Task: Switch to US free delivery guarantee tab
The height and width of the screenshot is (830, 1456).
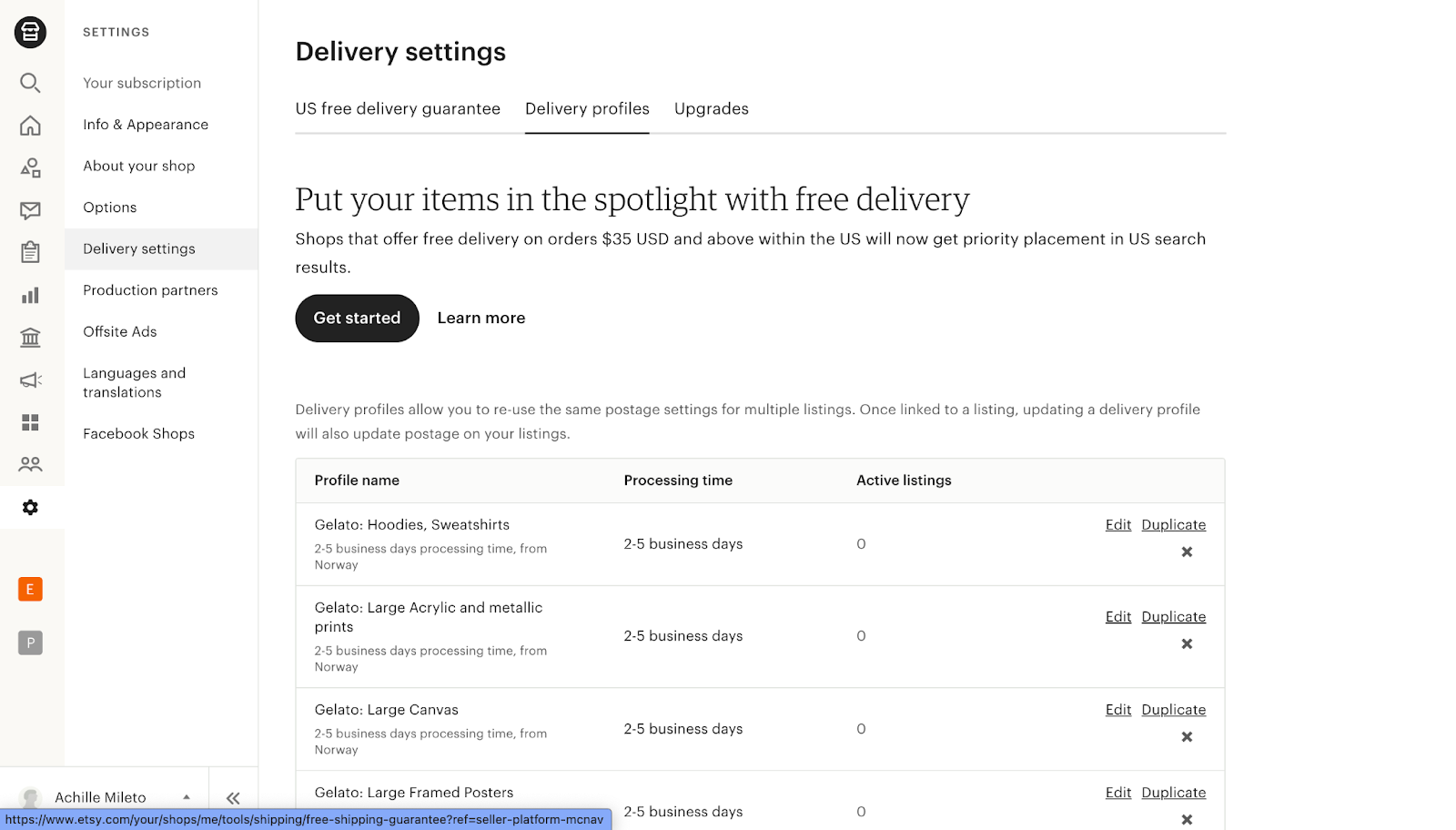Action: [398, 108]
